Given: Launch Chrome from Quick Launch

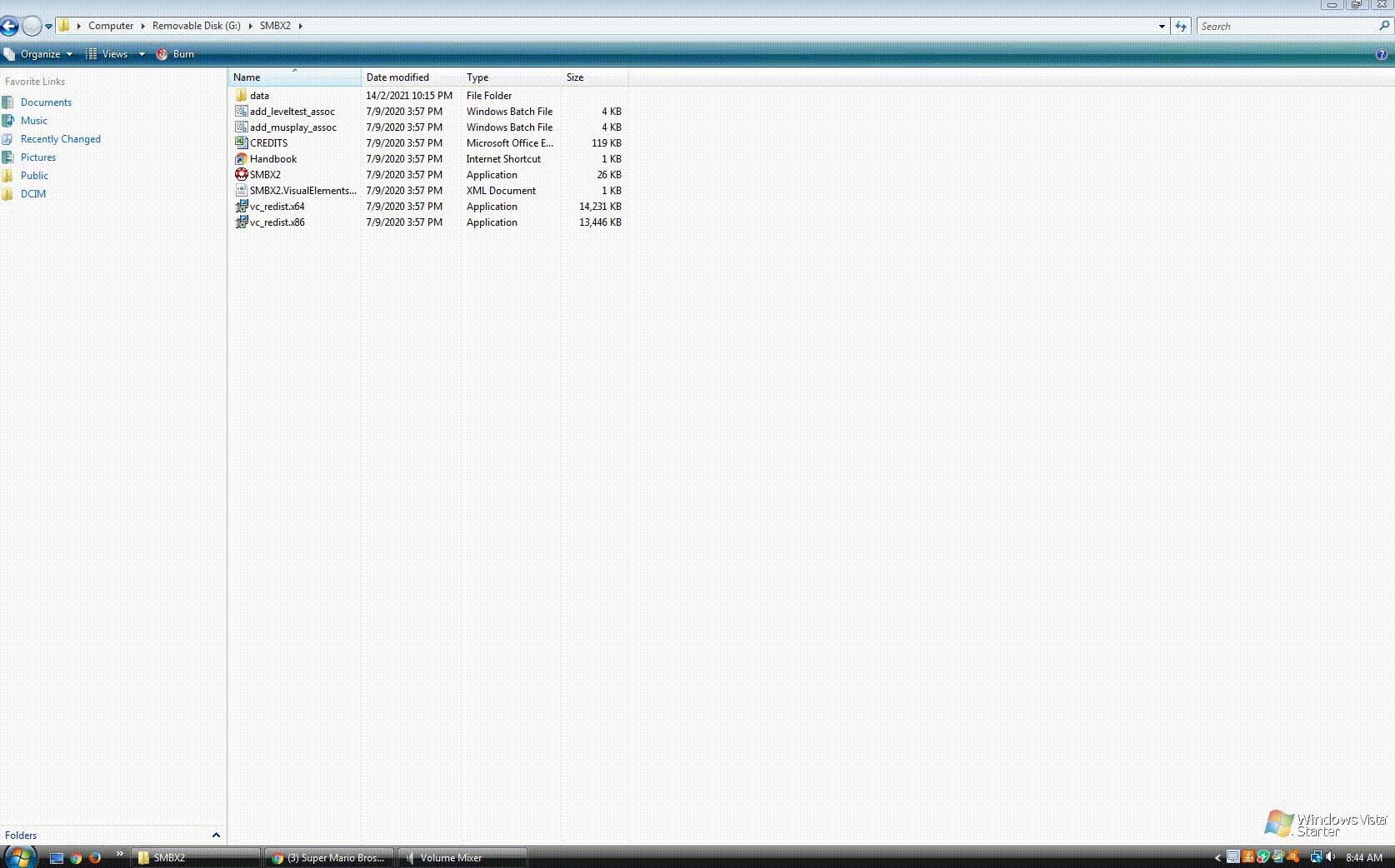Looking at the screenshot, I should [76, 857].
